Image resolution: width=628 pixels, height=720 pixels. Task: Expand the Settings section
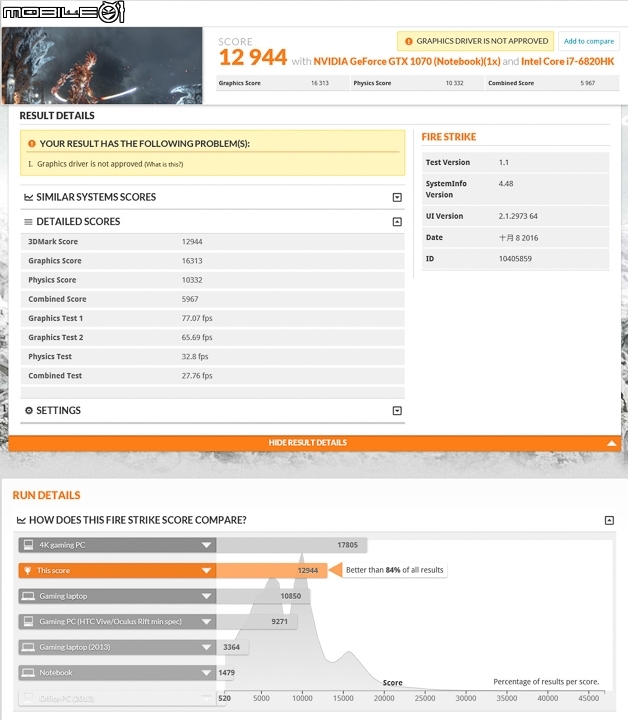click(x=397, y=411)
